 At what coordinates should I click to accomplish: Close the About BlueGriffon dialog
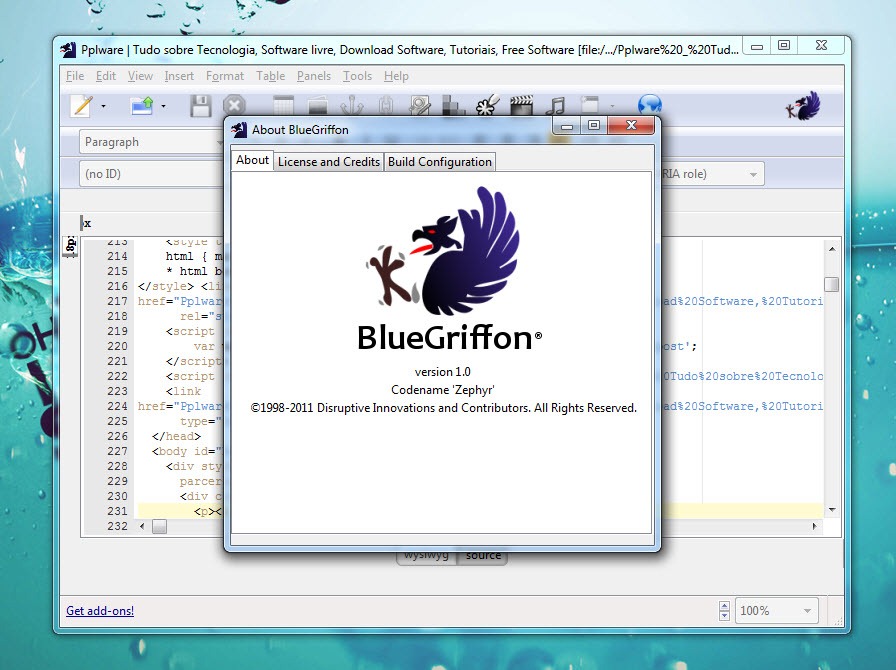pos(631,125)
